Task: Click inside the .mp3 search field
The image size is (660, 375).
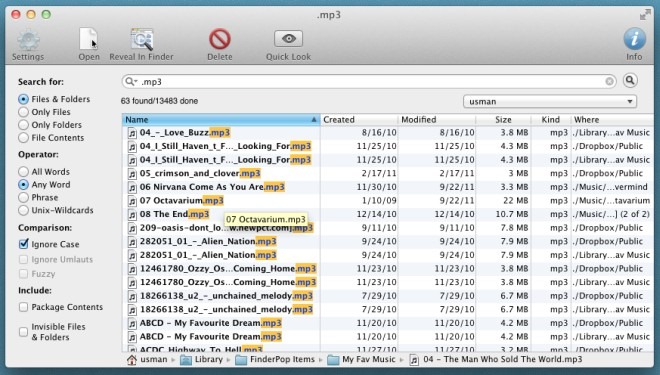Action: tap(370, 81)
